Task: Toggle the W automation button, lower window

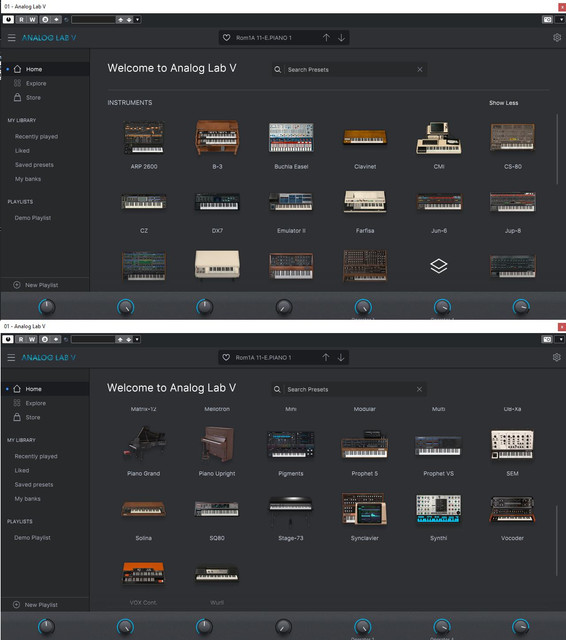Action: [32, 339]
